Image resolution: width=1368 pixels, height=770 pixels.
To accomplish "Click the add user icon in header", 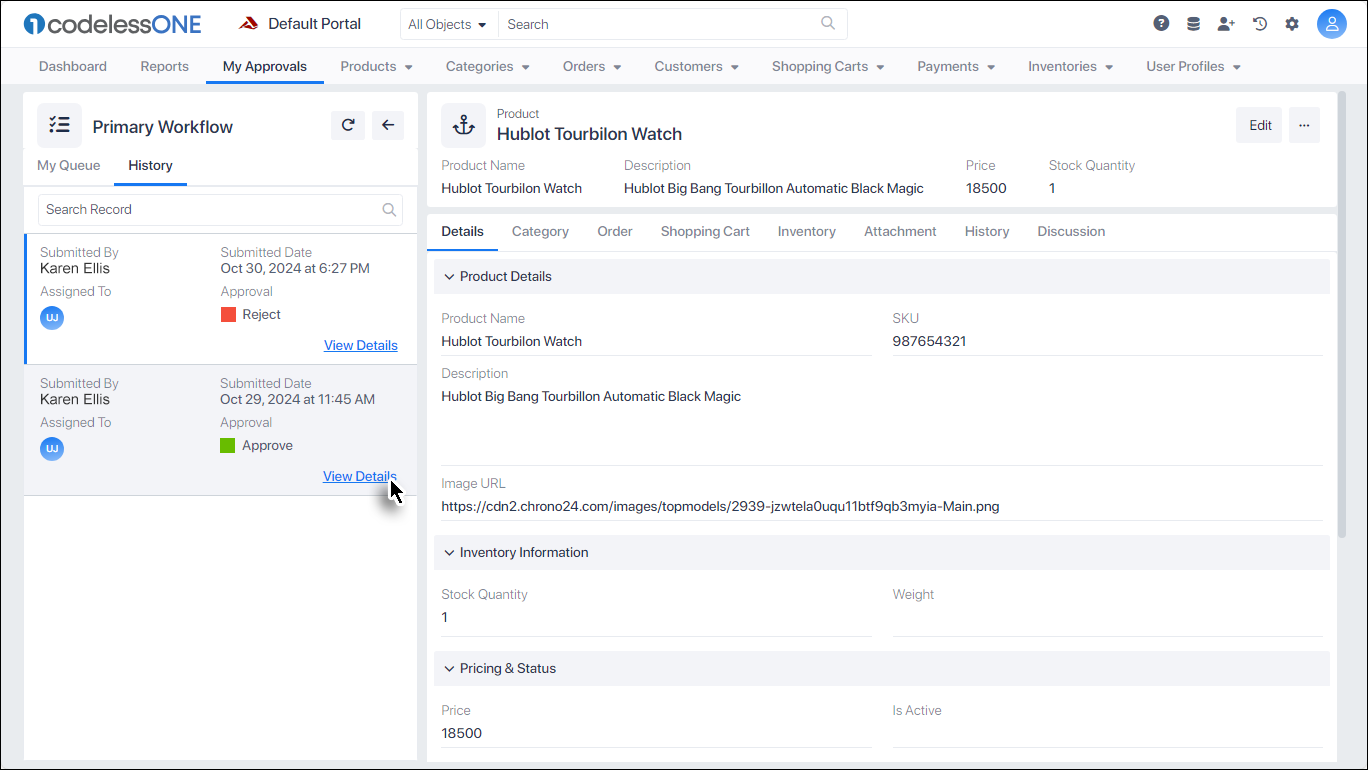I will 1226,24.
